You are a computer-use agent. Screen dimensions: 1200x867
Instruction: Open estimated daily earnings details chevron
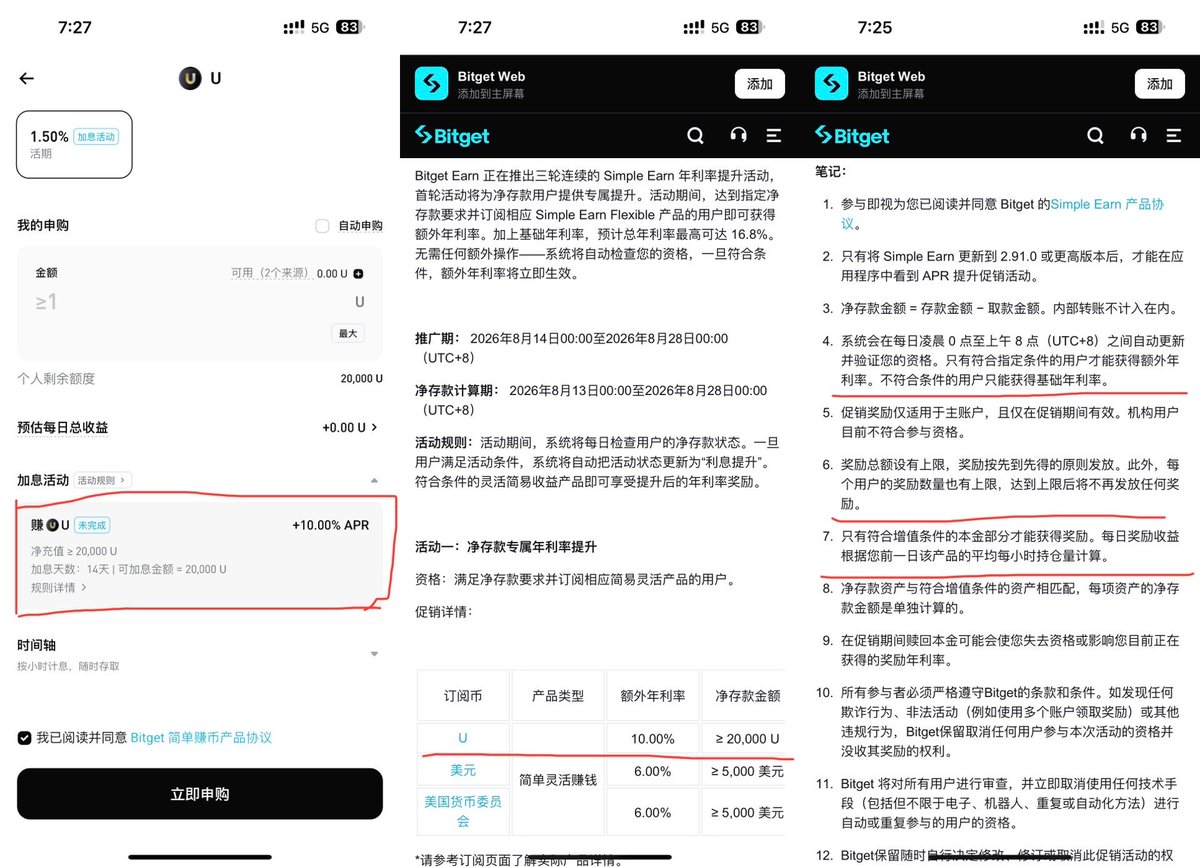(x=375, y=428)
